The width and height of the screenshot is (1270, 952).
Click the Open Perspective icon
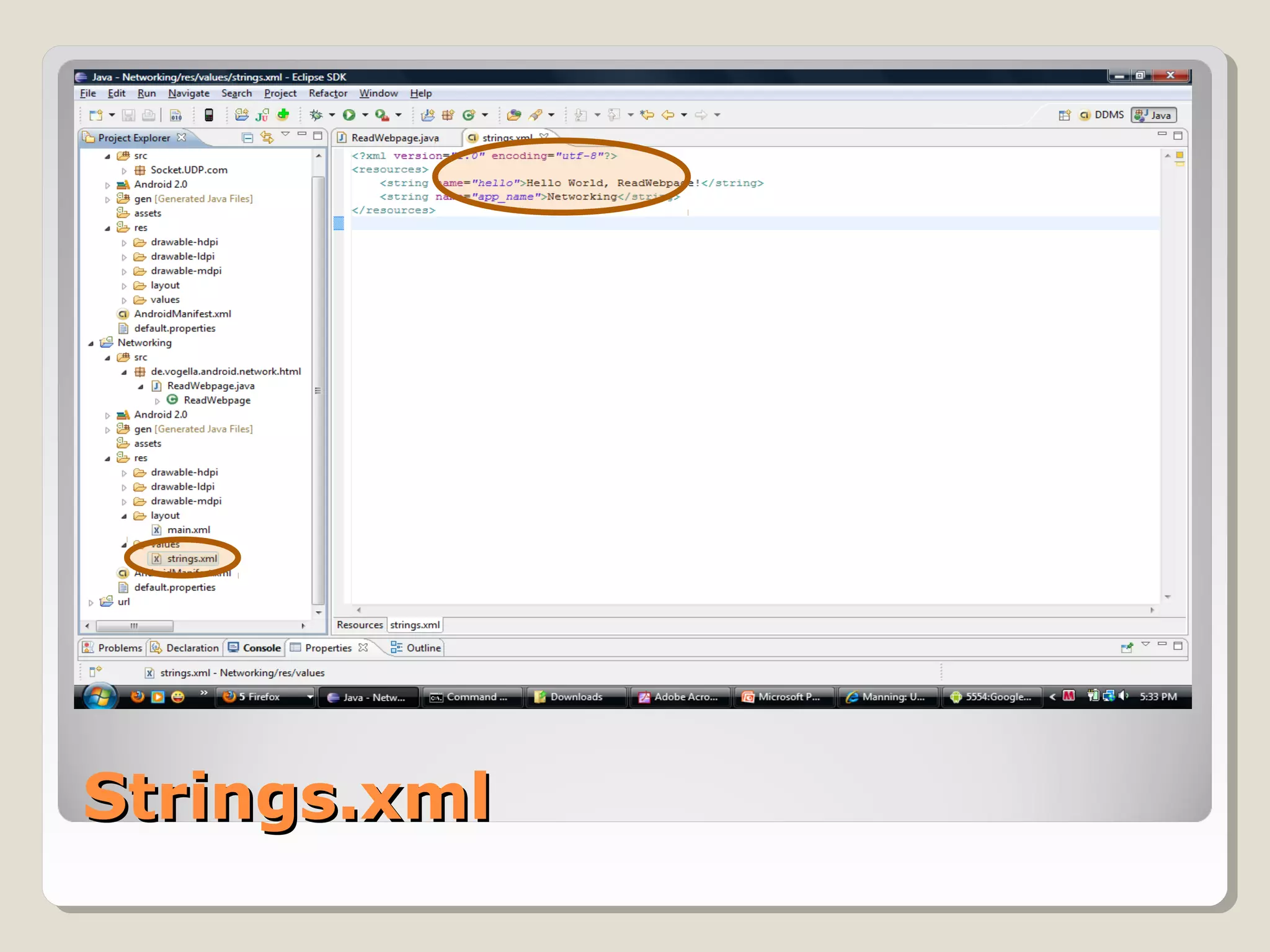1064,115
